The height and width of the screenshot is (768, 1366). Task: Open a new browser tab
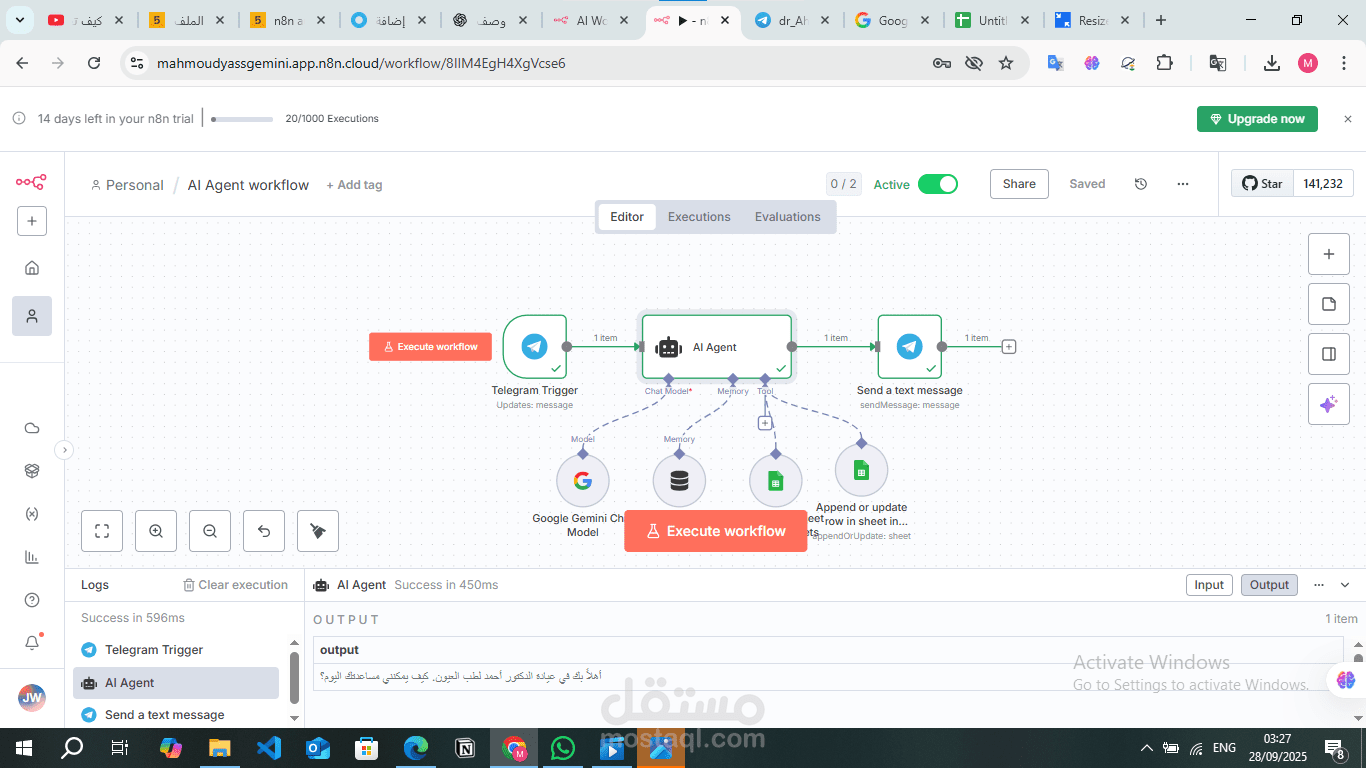tap(1160, 20)
